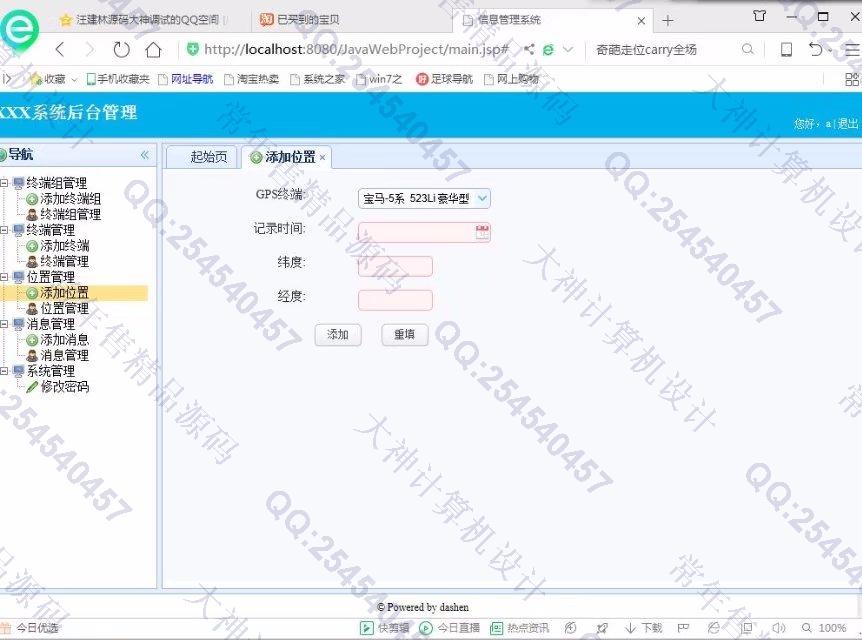Viewport: 862px width, 640px height.
Task: Open the 手机收藏夹 bookmark
Action: pos(118,79)
